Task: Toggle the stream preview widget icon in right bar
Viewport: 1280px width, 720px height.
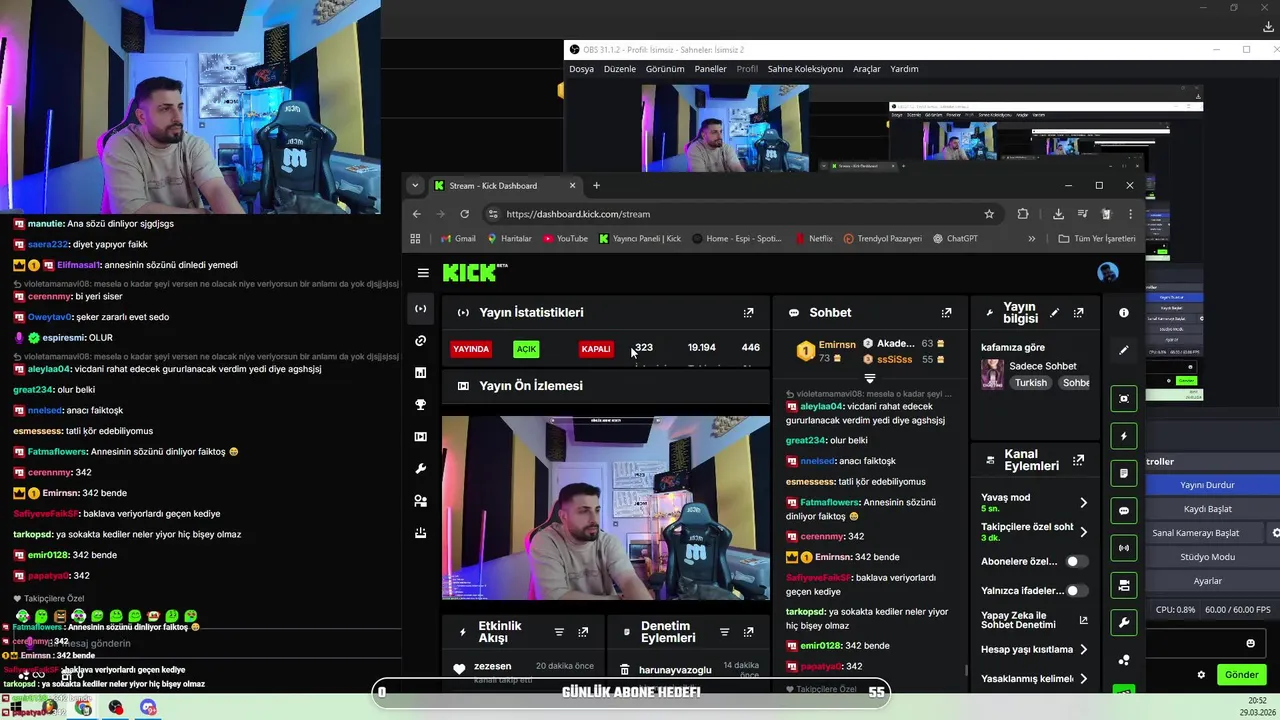Action: pos(1124,398)
